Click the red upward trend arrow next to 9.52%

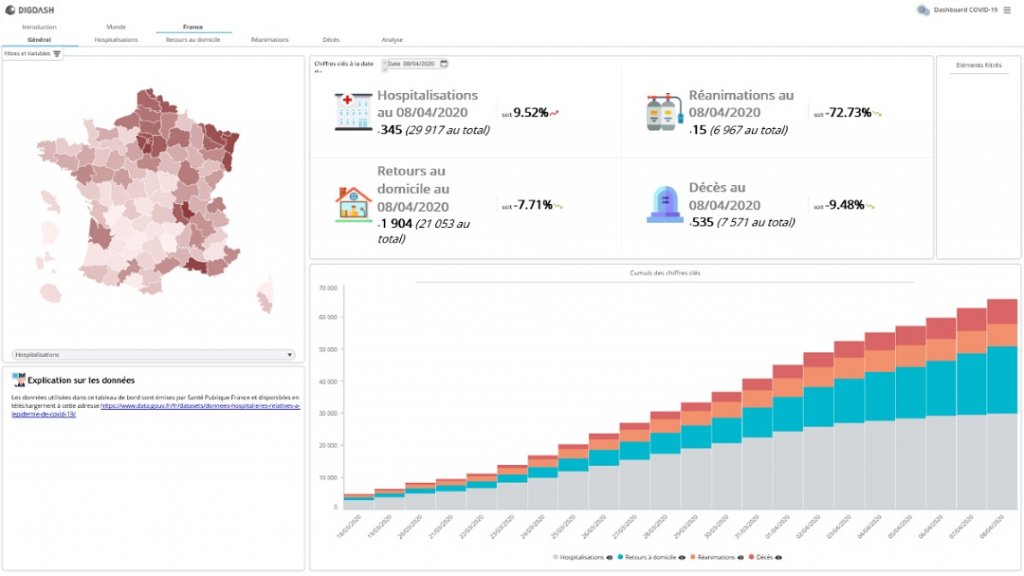click(x=554, y=113)
